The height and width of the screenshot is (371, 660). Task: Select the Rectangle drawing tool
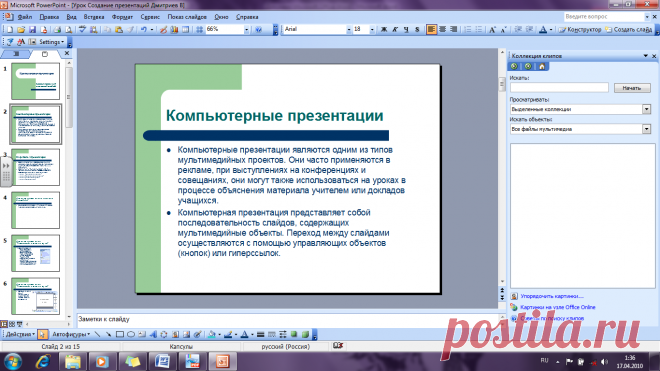(x=120, y=334)
